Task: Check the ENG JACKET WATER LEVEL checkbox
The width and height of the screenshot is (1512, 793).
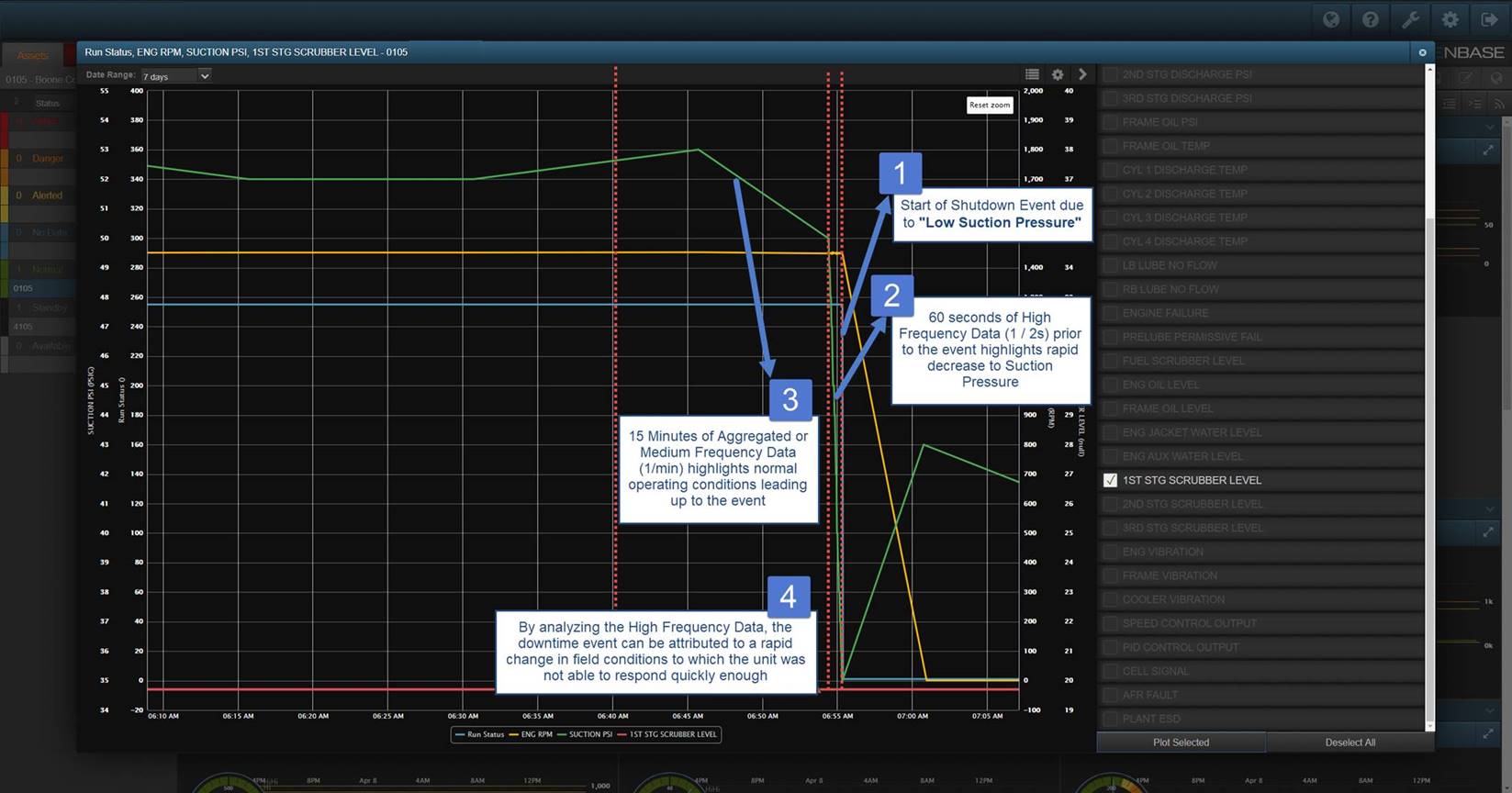Action: [x=1110, y=432]
